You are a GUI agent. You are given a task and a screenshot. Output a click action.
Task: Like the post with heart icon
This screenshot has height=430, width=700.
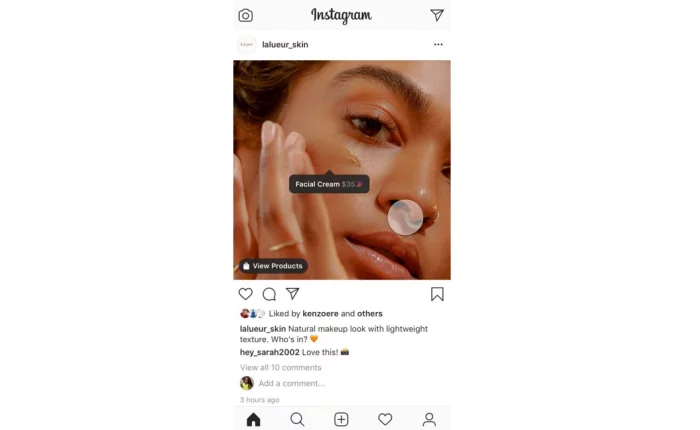tap(246, 294)
